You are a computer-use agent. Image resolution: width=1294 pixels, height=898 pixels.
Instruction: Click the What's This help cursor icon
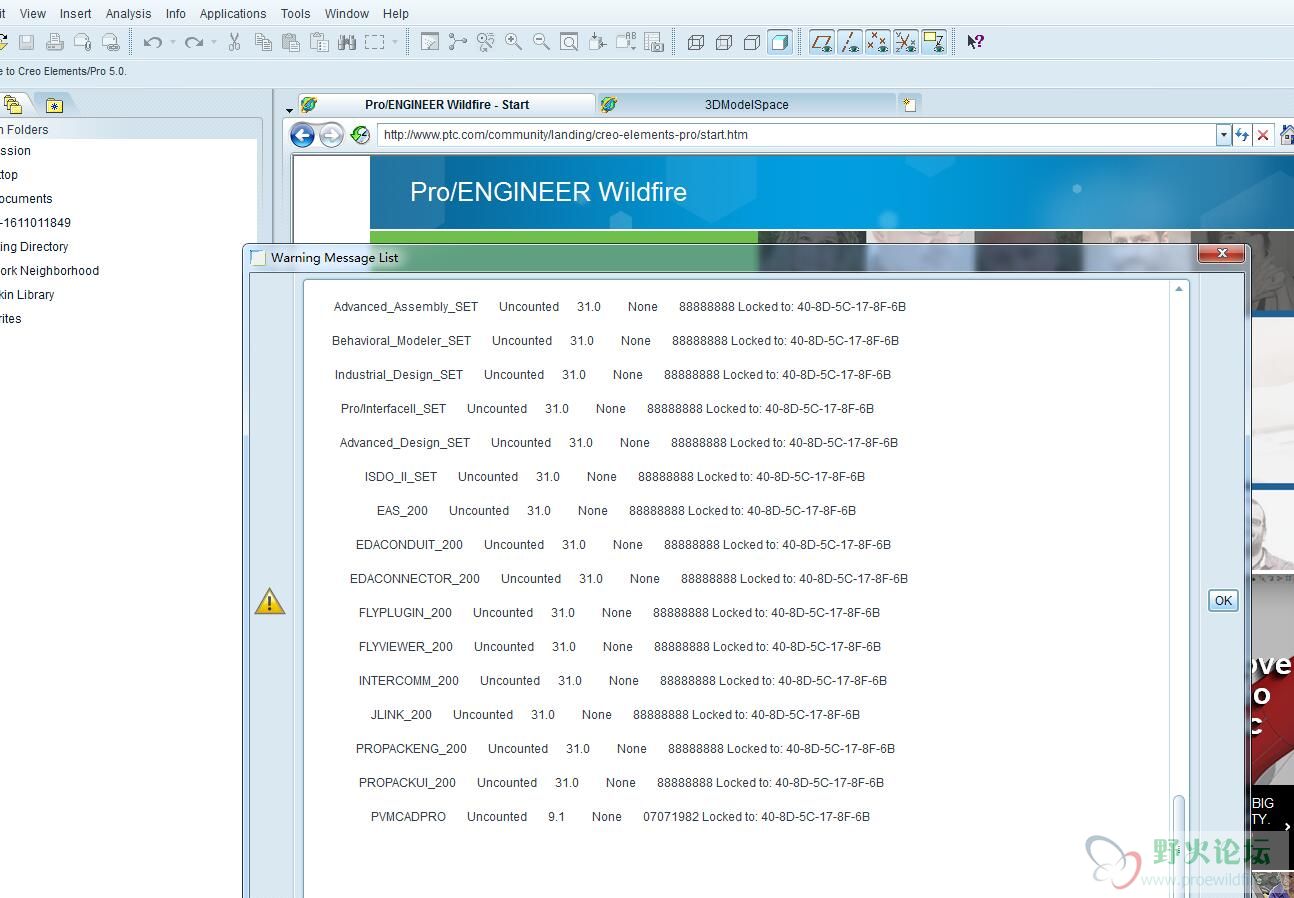(975, 42)
